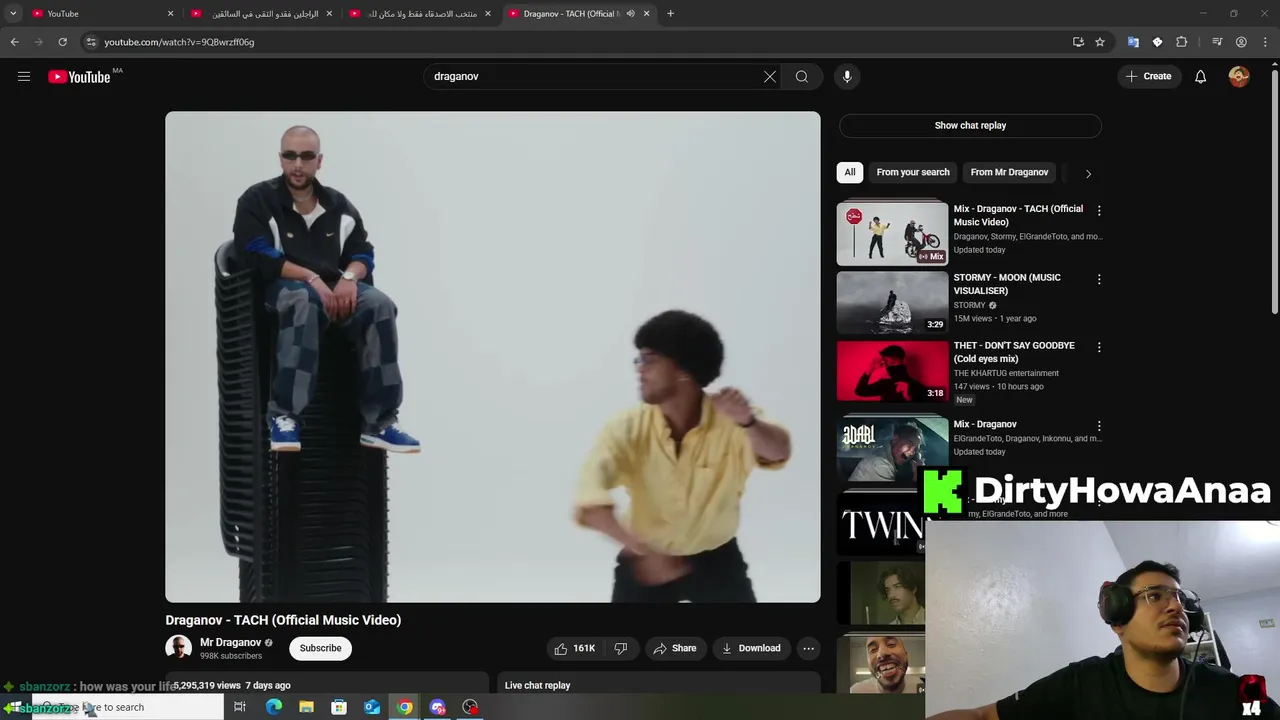Select From Mr Draganov chip

[x=1009, y=172]
